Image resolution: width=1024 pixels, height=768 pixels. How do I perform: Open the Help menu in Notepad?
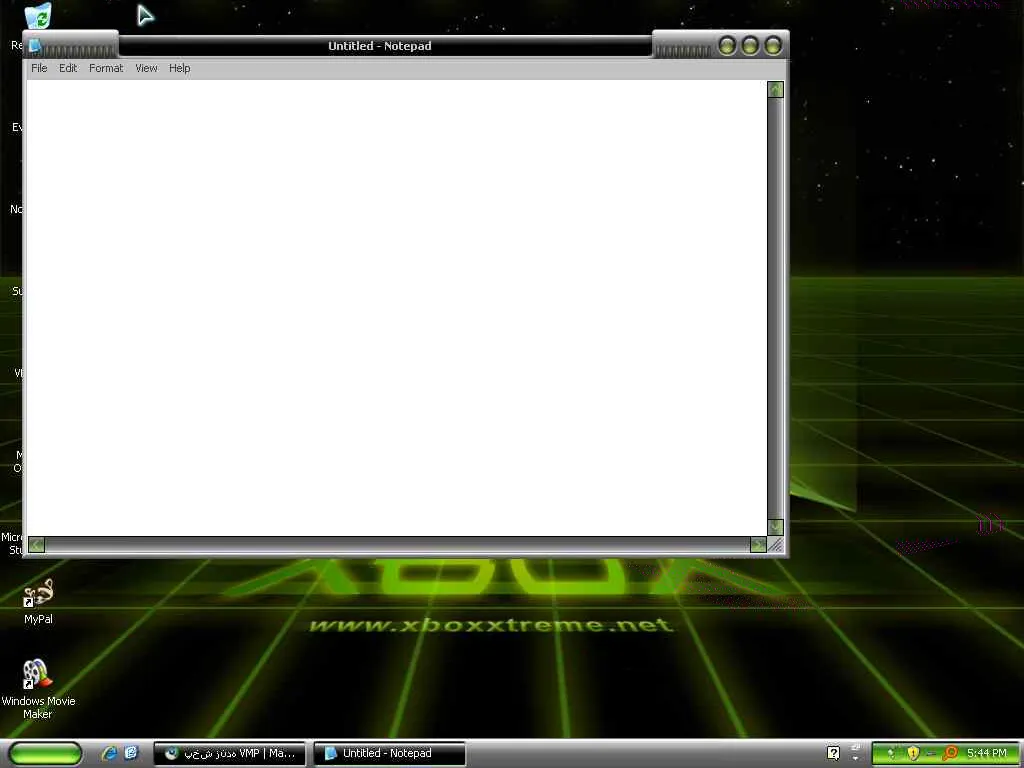[x=180, y=68]
